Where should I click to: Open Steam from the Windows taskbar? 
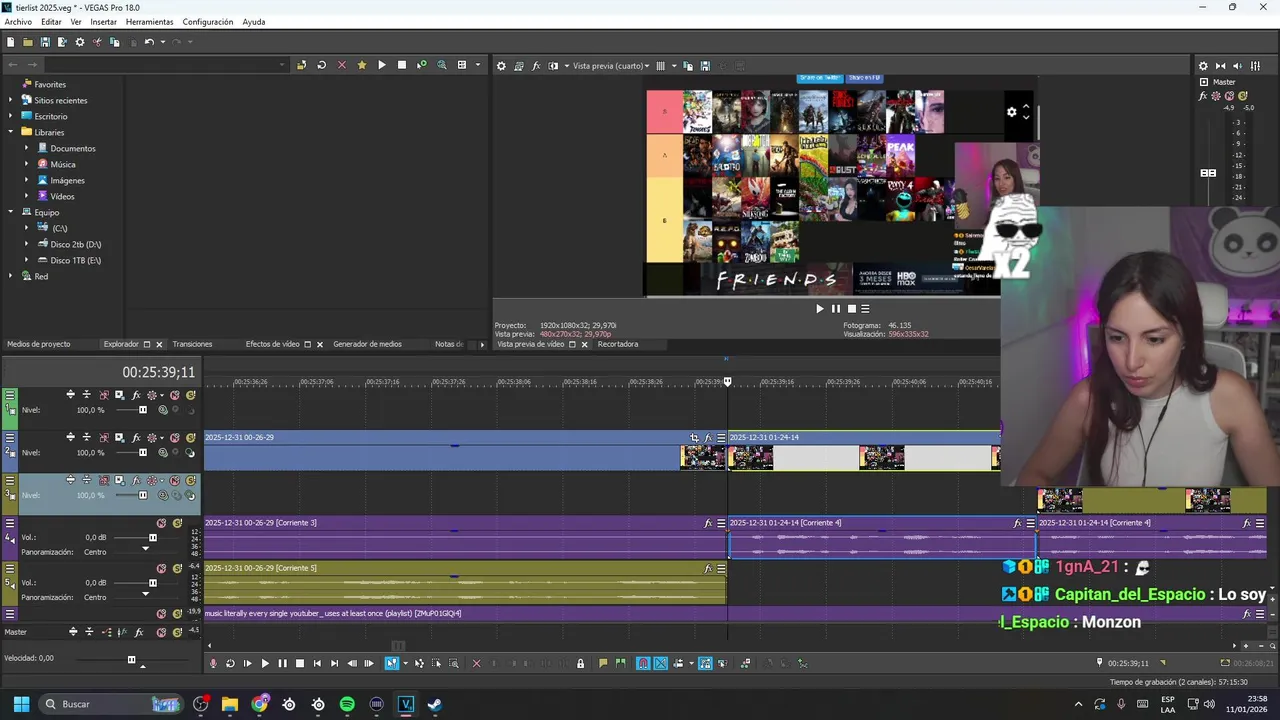click(434, 704)
